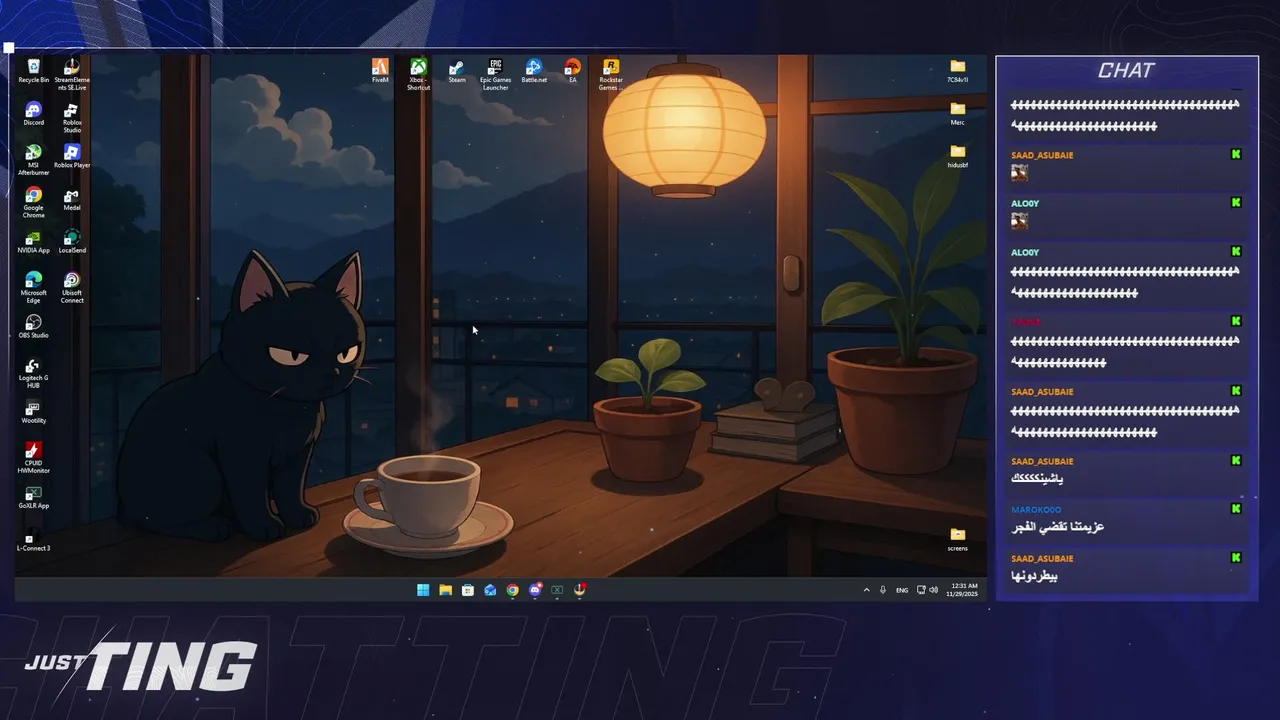Expand the hidden system tray icons chevron
Viewport: 1280px width, 720px height.
click(x=866, y=590)
